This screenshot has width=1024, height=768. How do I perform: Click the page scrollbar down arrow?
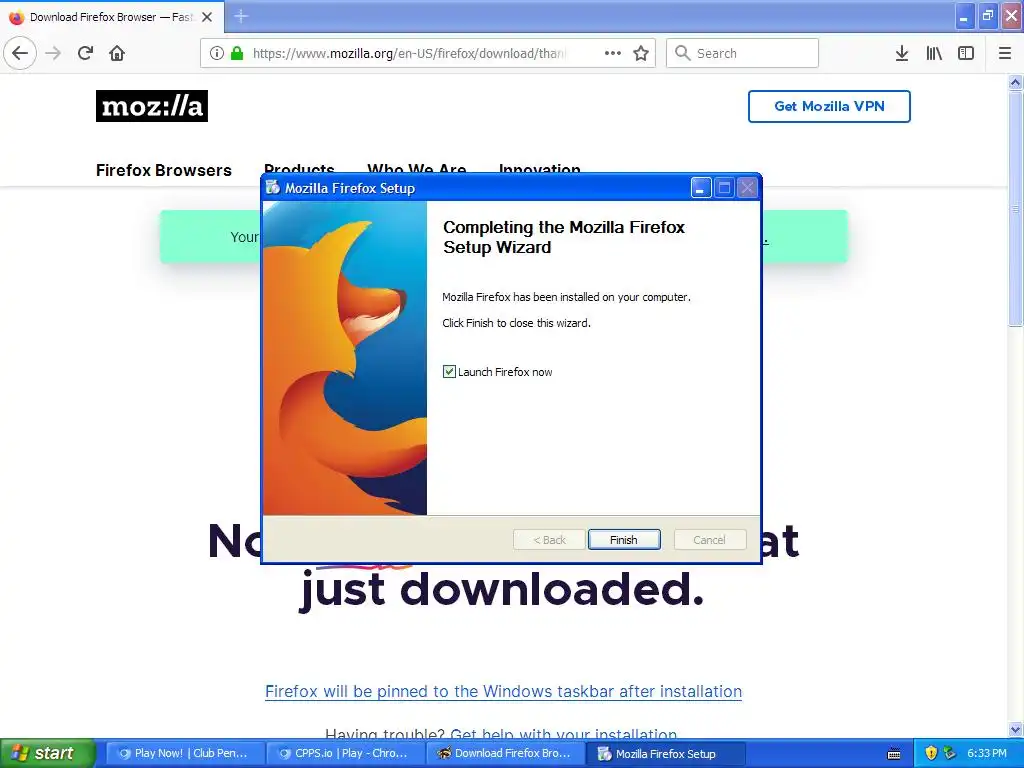tap(1015, 729)
